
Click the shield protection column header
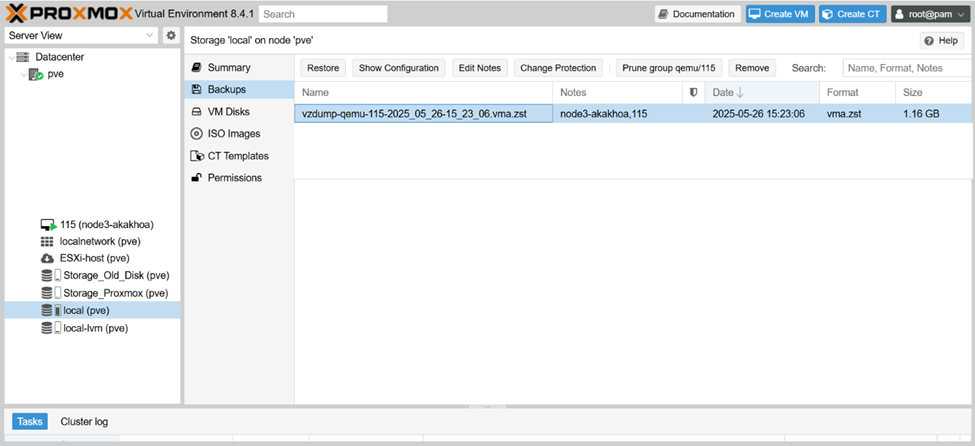coord(694,92)
